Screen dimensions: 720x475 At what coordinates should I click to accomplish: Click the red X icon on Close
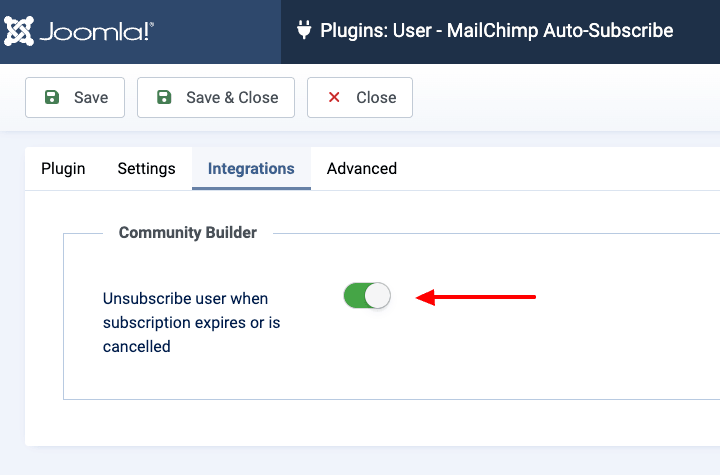pos(334,97)
